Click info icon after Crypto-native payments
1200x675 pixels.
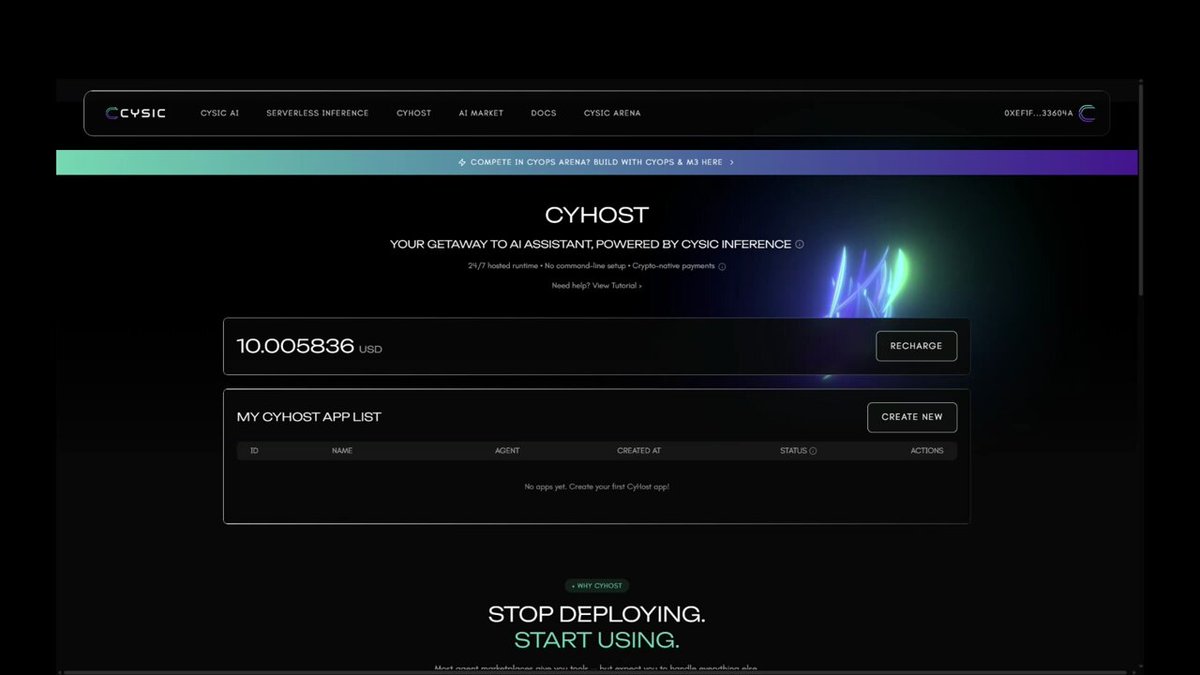[722, 266]
